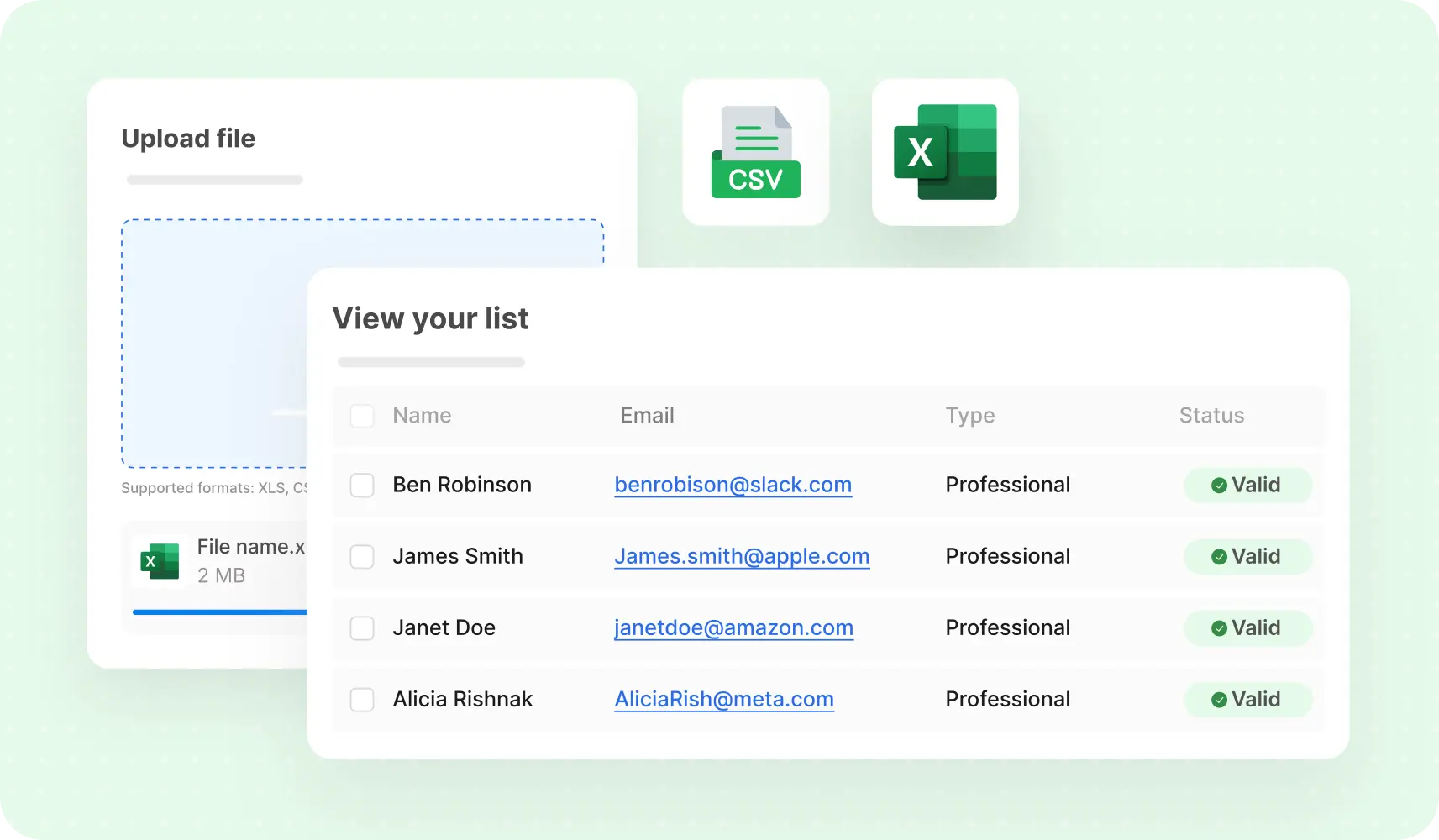Check the box beside Alicia Rishnak
The image size is (1439, 840).
[362, 699]
